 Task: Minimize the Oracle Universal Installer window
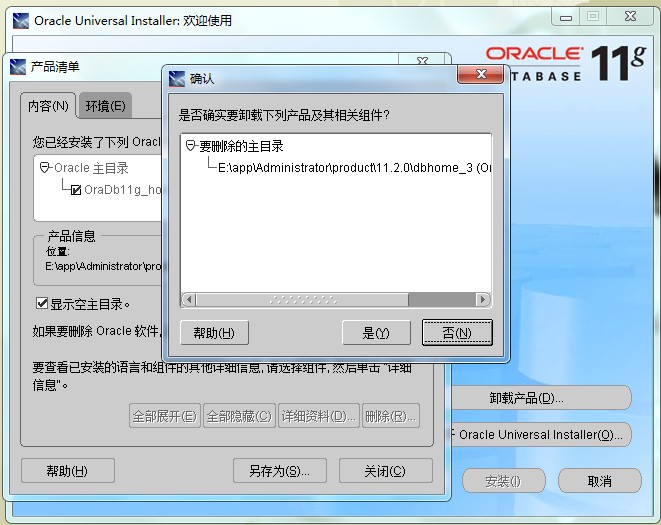coord(566,17)
